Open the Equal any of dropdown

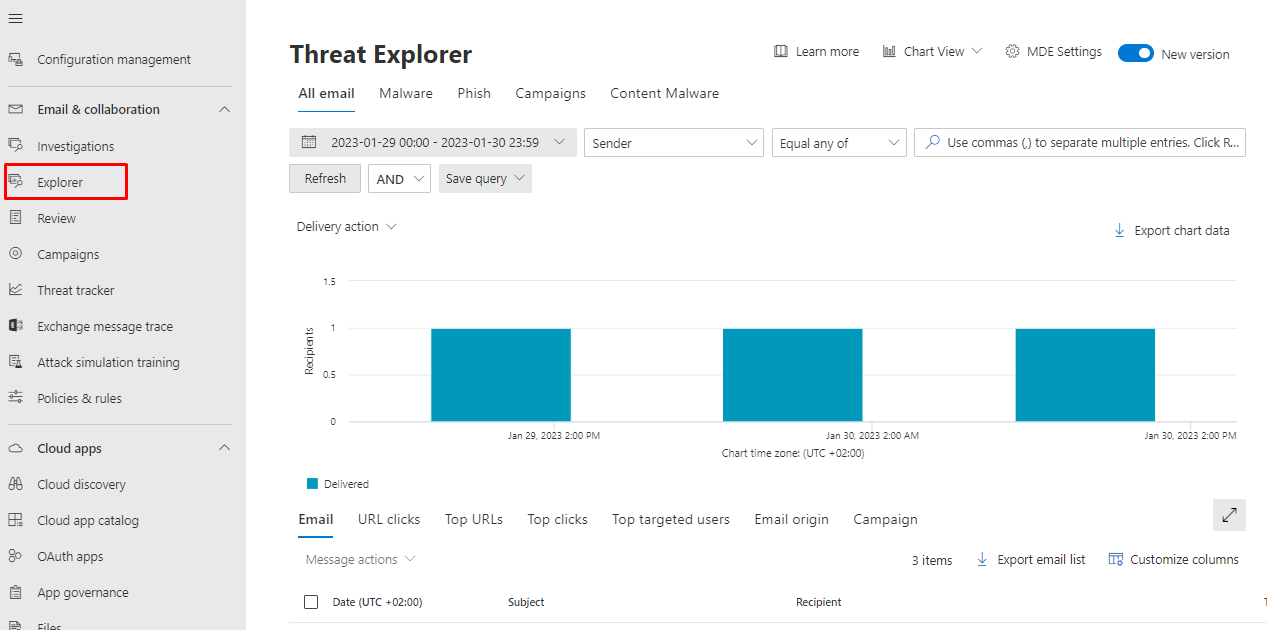click(839, 143)
